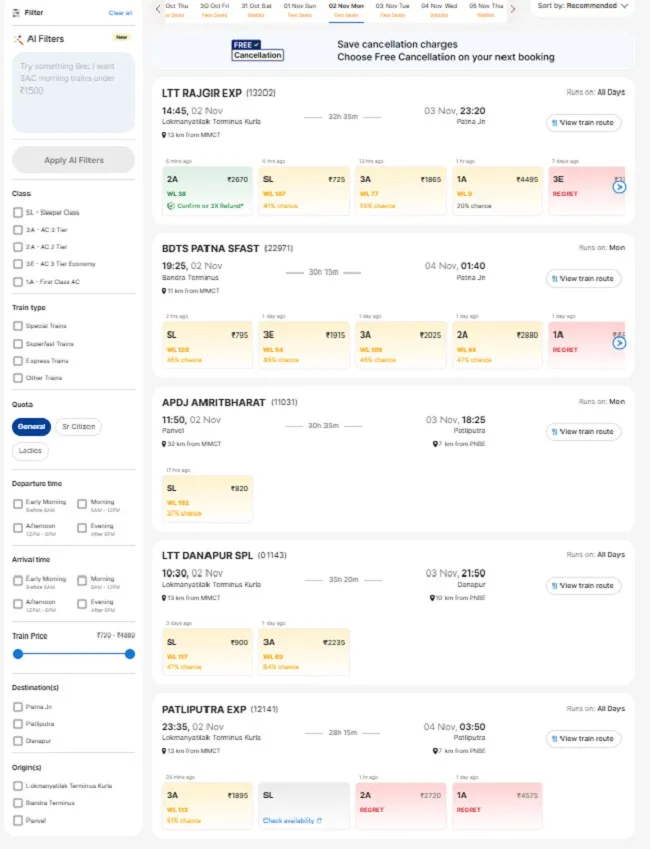View train route for APDJ AMRITBHARAT
The image size is (650, 849).
(x=583, y=432)
